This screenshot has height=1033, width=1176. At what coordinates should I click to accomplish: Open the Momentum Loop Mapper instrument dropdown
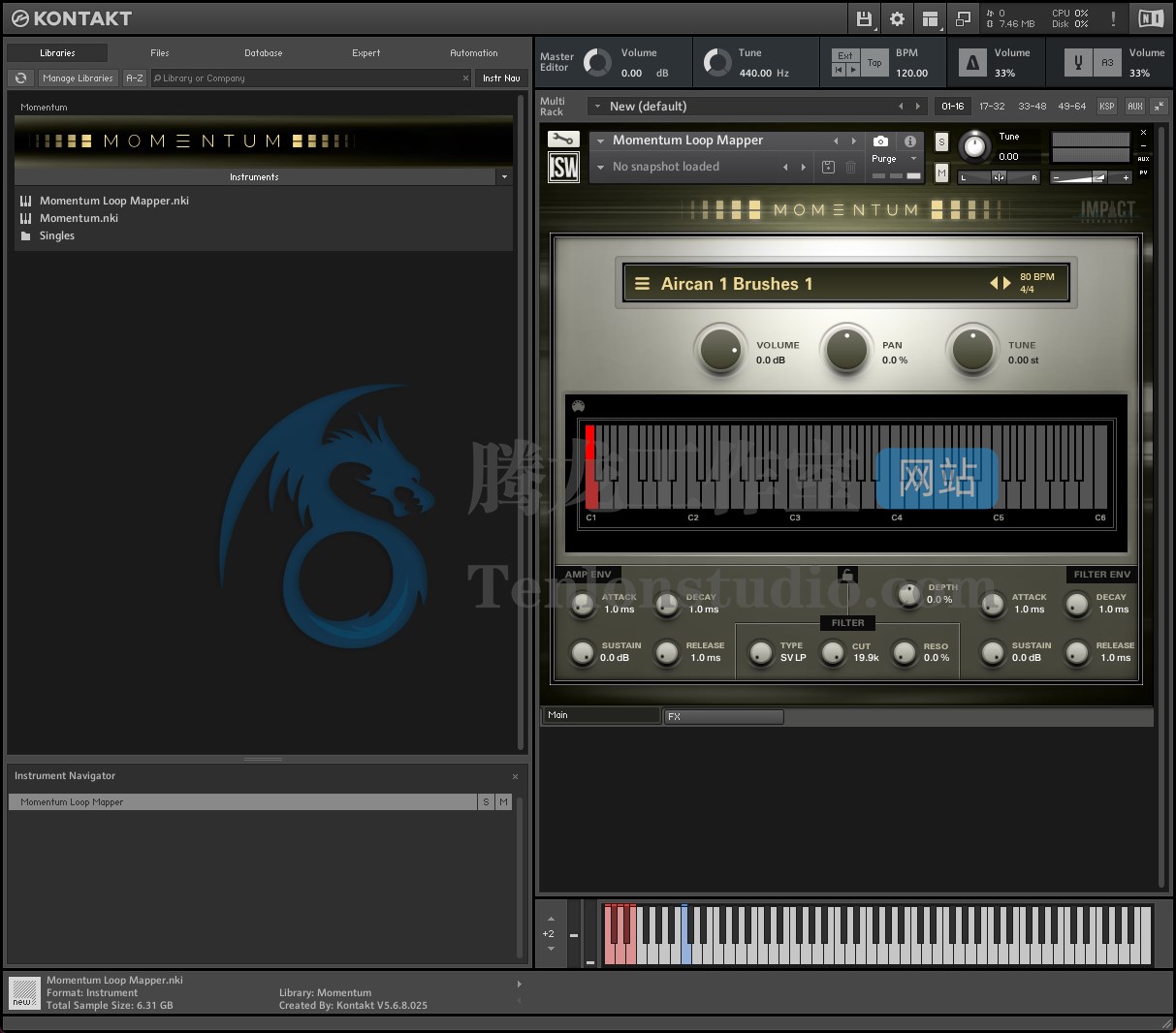point(601,141)
